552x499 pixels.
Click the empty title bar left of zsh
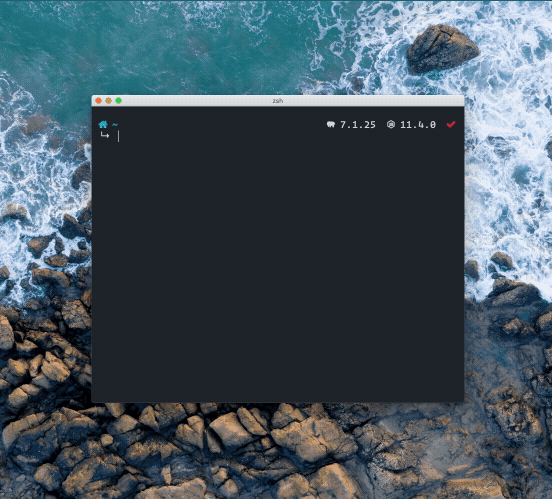pos(197,101)
